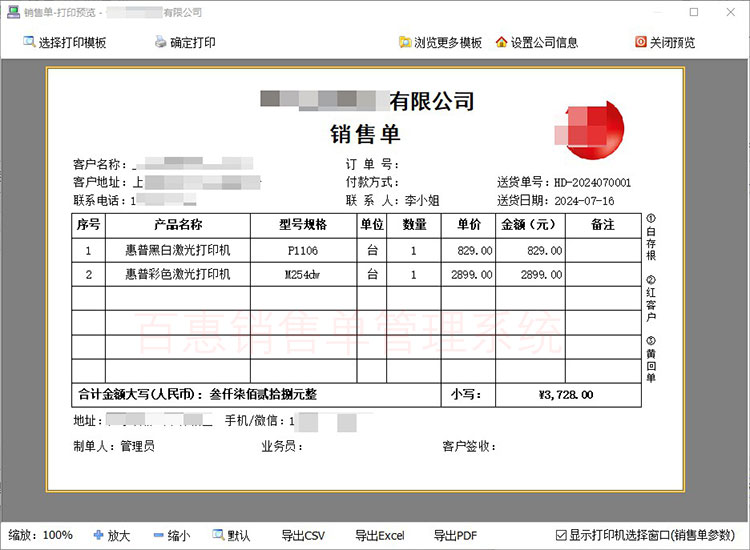This screenshot has width=750, height=550.
Task: Zoom out with 缩小 label
Action: (x=179, y=536)
